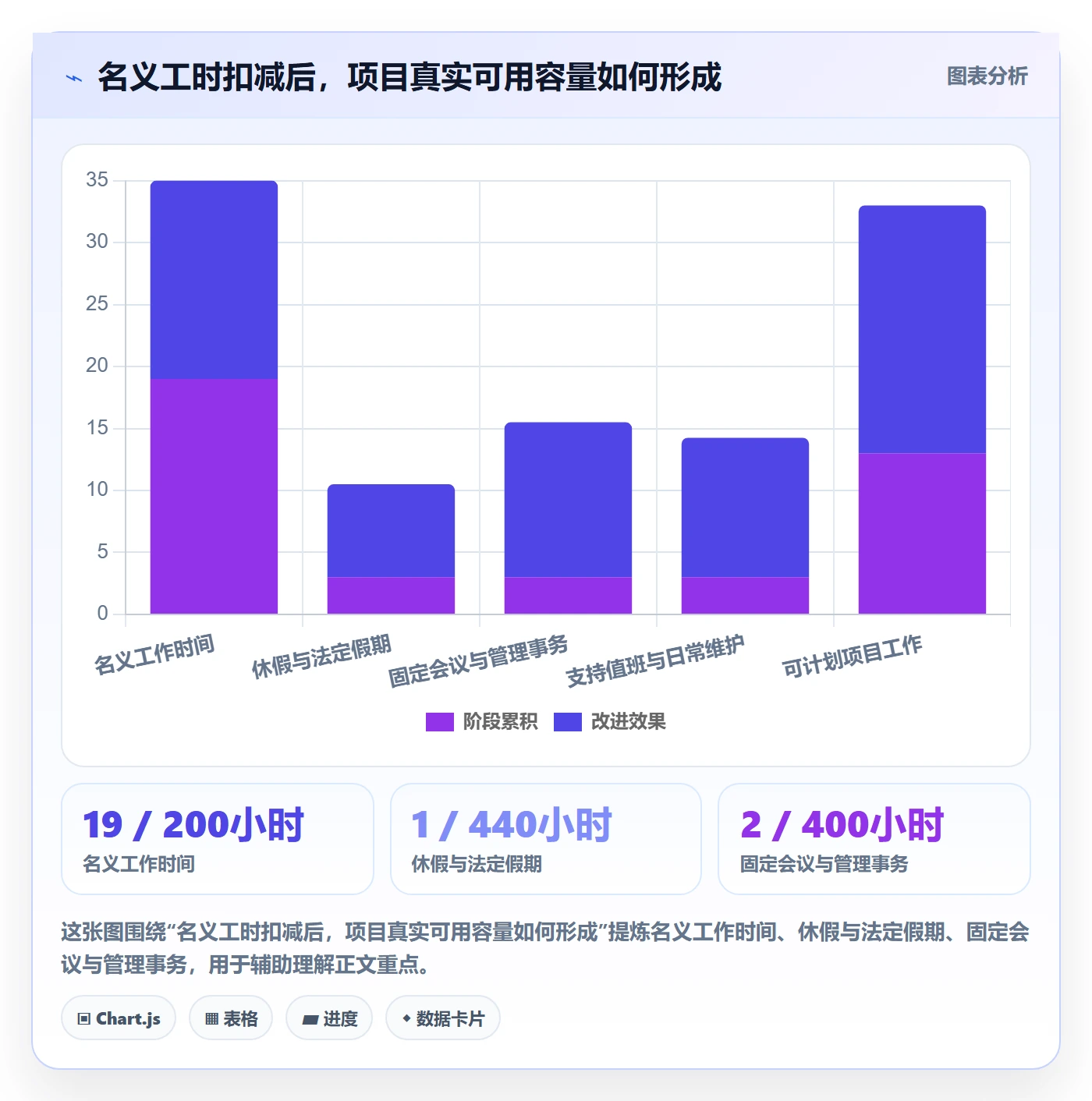Toggle the 阶段累积 legend swatch

tap(439, 722)
